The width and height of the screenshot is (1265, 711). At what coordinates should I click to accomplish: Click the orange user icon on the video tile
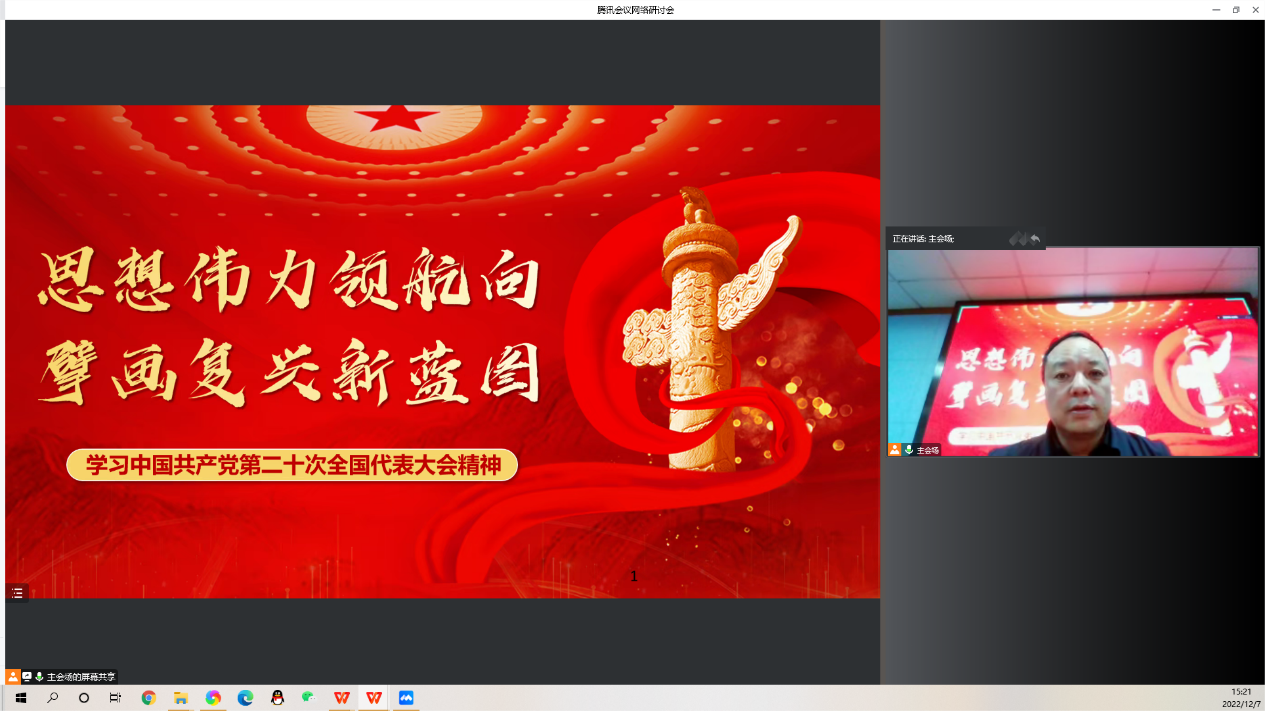coord(895,450)
